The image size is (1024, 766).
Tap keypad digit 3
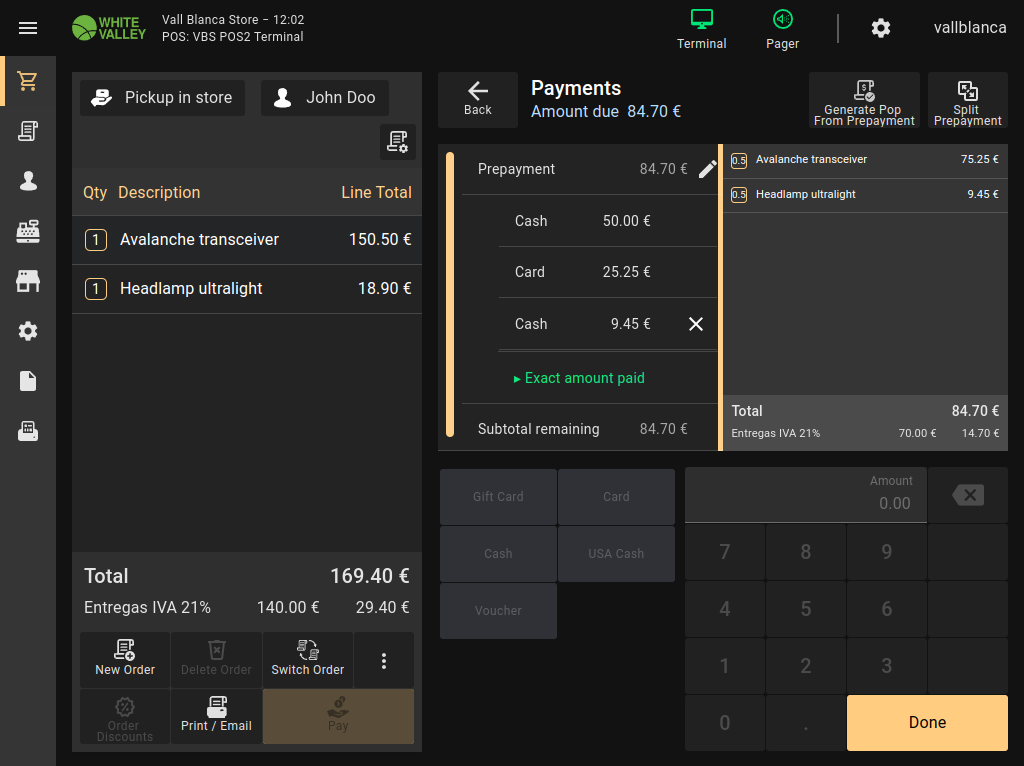tap(887, 666)
